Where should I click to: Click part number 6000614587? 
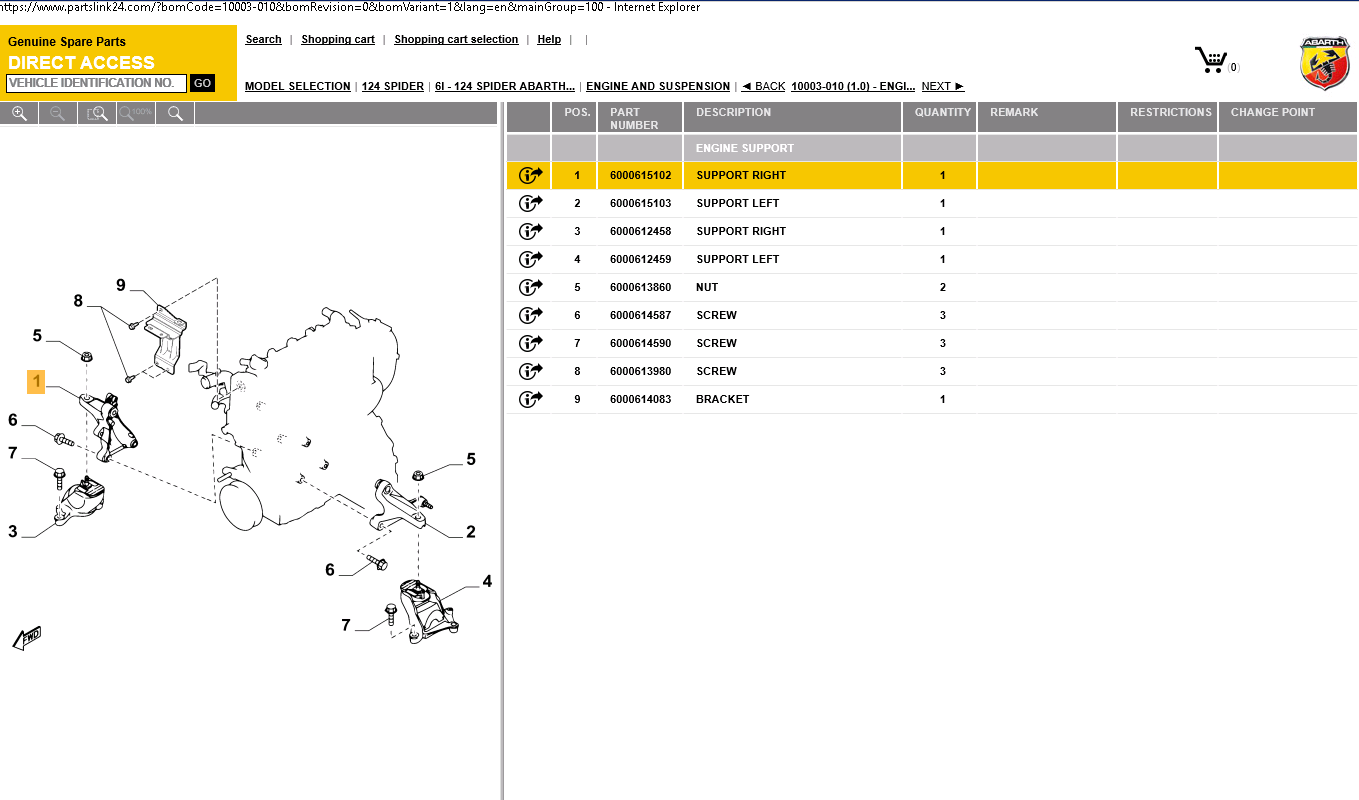[x=641, y=315]
